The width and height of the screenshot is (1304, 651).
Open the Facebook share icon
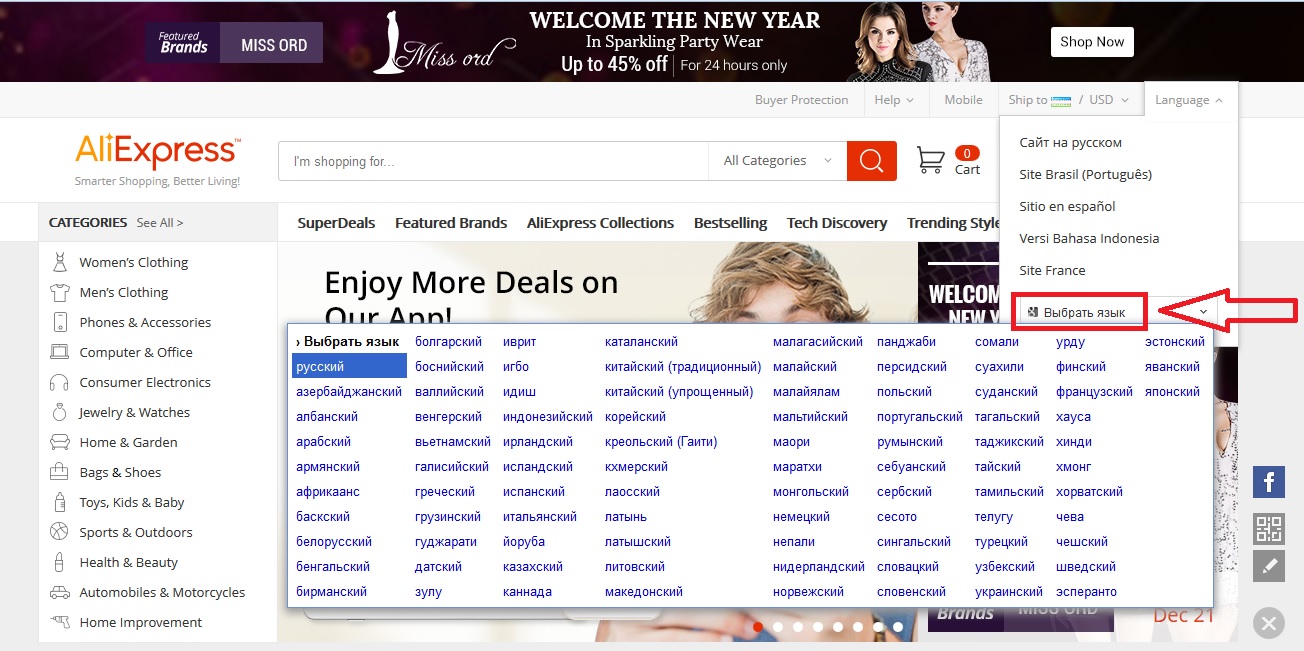click(1269, 483)
